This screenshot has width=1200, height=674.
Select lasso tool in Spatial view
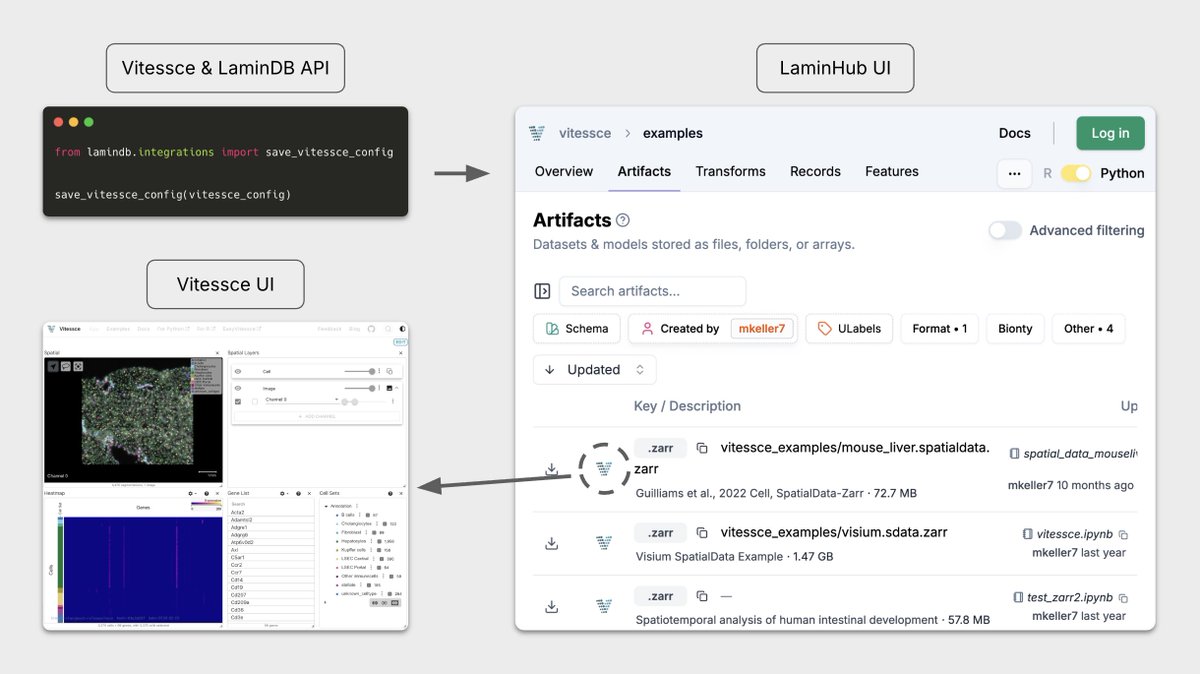66,366
